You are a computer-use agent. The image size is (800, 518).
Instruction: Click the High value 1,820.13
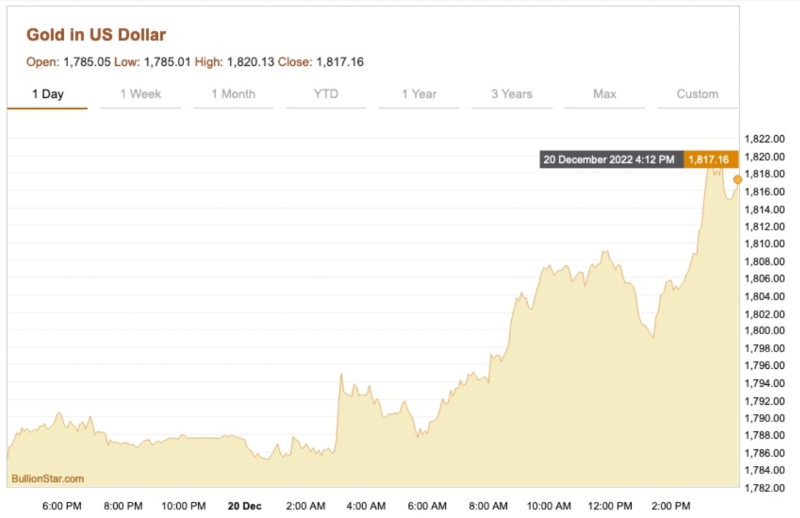pos(251,62)
